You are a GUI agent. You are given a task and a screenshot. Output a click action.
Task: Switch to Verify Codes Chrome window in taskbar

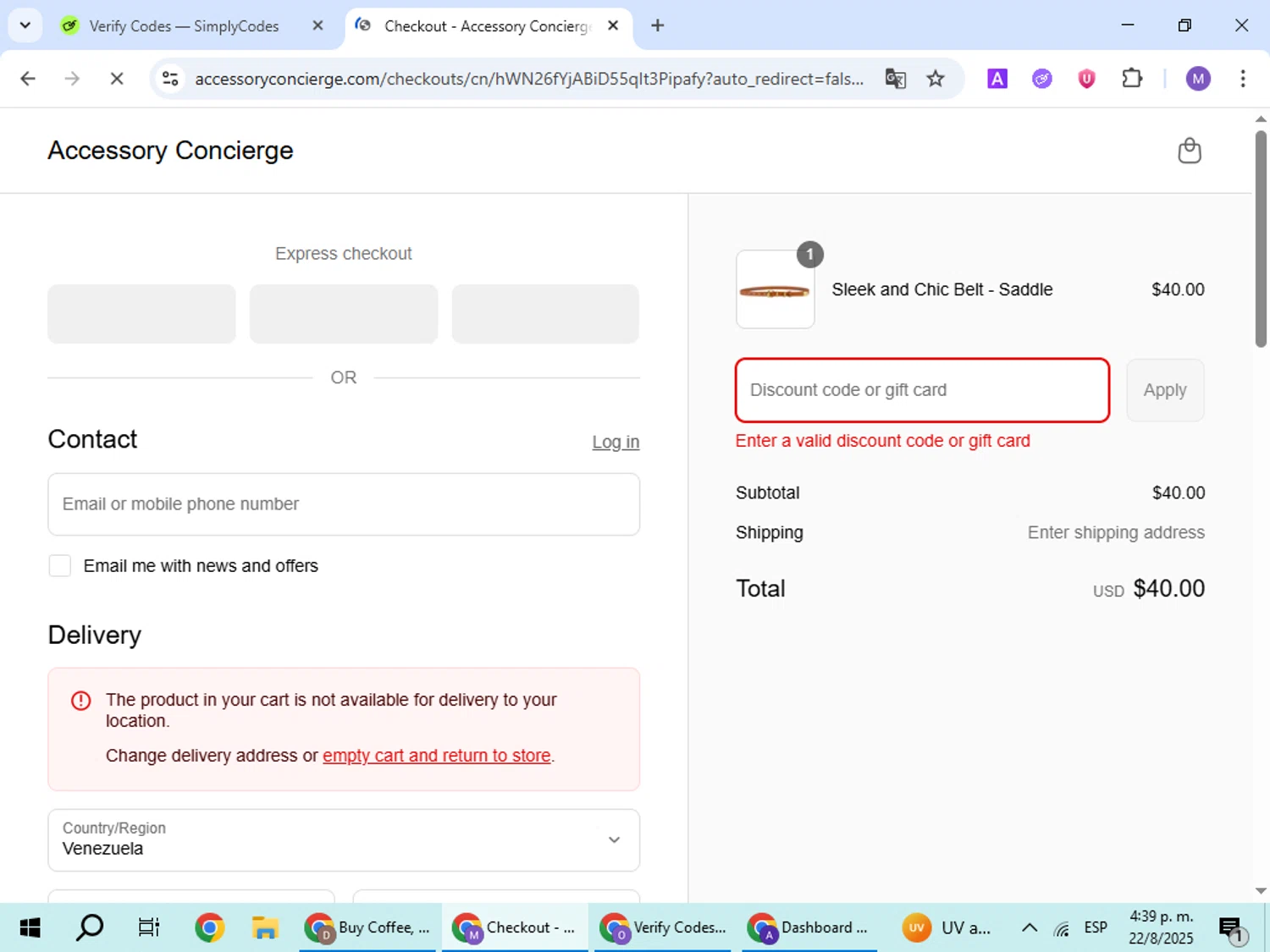[x=663, y=928]
